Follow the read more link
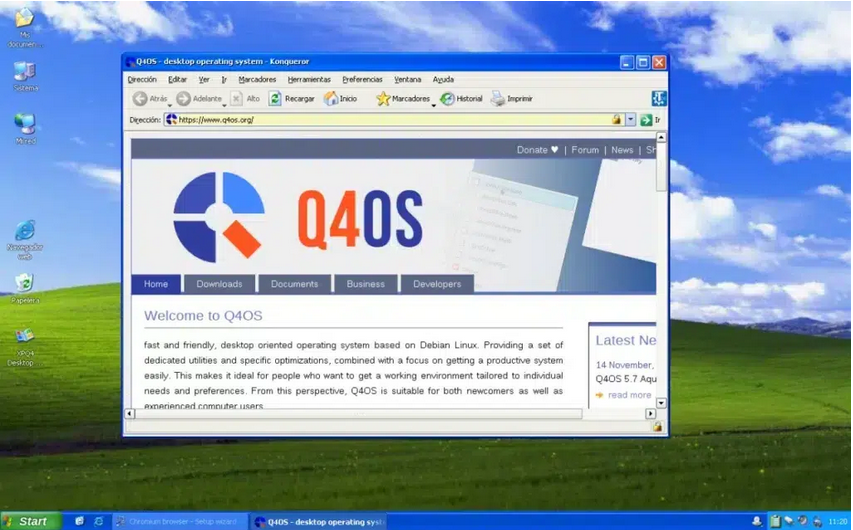 tap(629, 395)
